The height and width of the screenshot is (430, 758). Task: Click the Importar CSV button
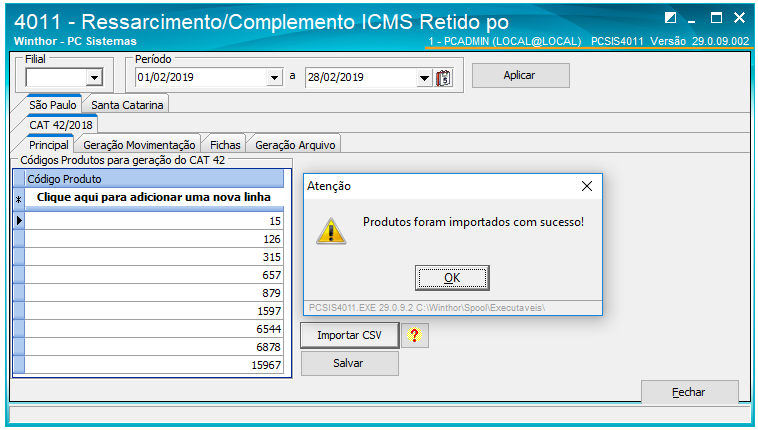coord(350,335)
